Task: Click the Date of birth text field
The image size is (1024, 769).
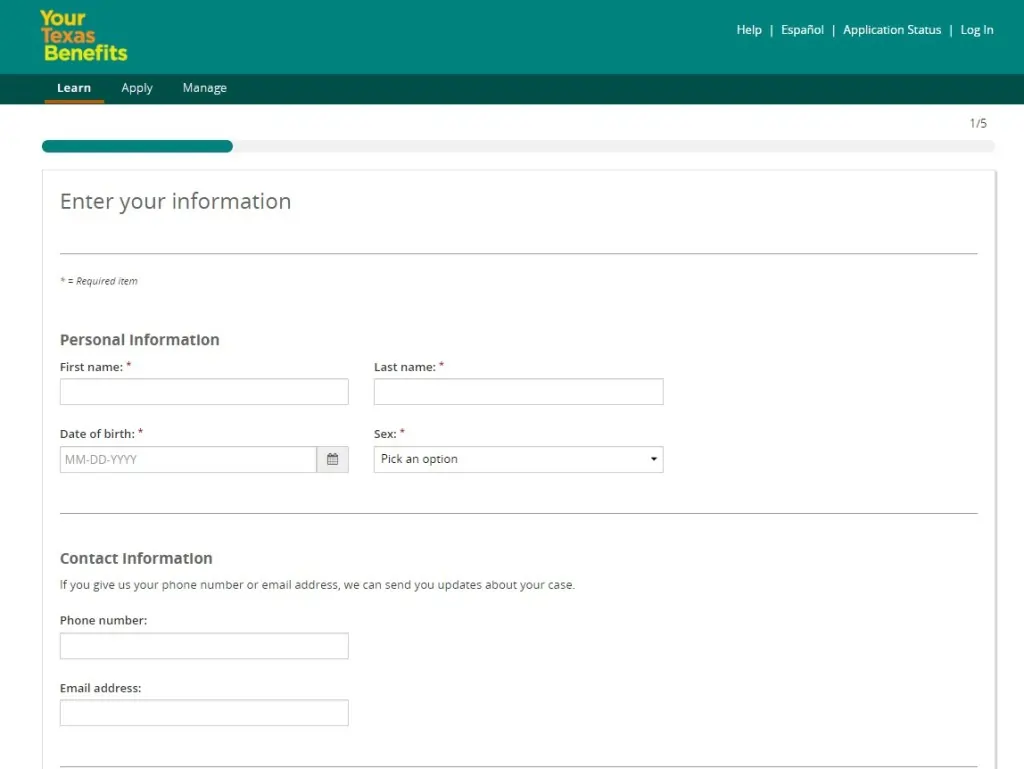Action: 188,460
